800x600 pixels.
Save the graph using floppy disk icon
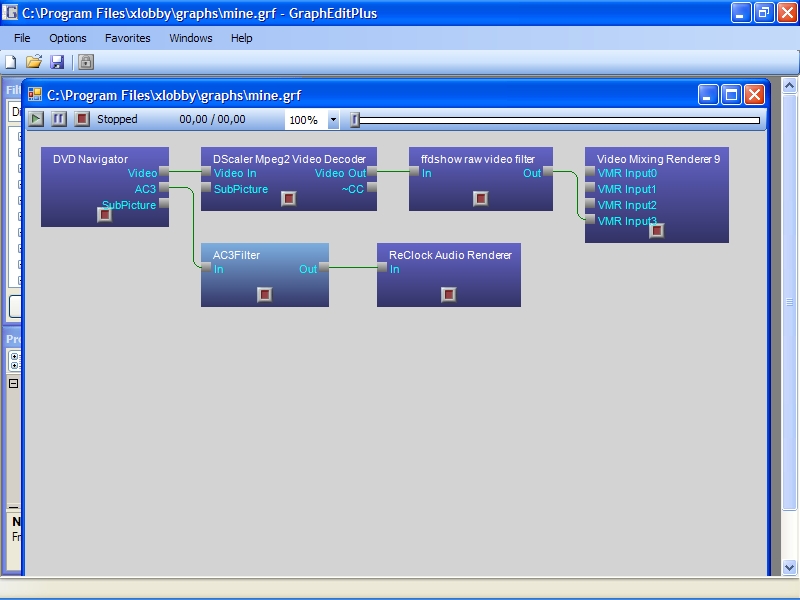[57, 62]
